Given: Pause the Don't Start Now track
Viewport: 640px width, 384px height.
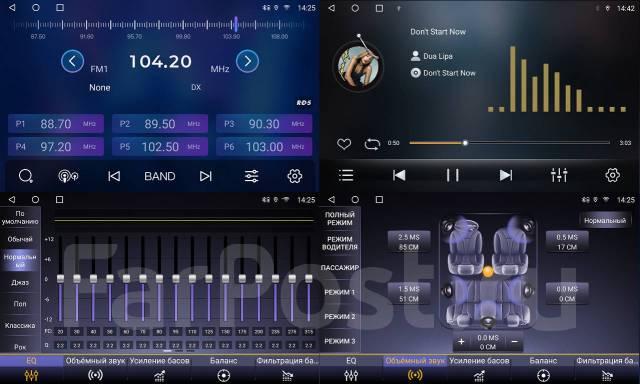Looking at the screenshot, I should point(453,175).
